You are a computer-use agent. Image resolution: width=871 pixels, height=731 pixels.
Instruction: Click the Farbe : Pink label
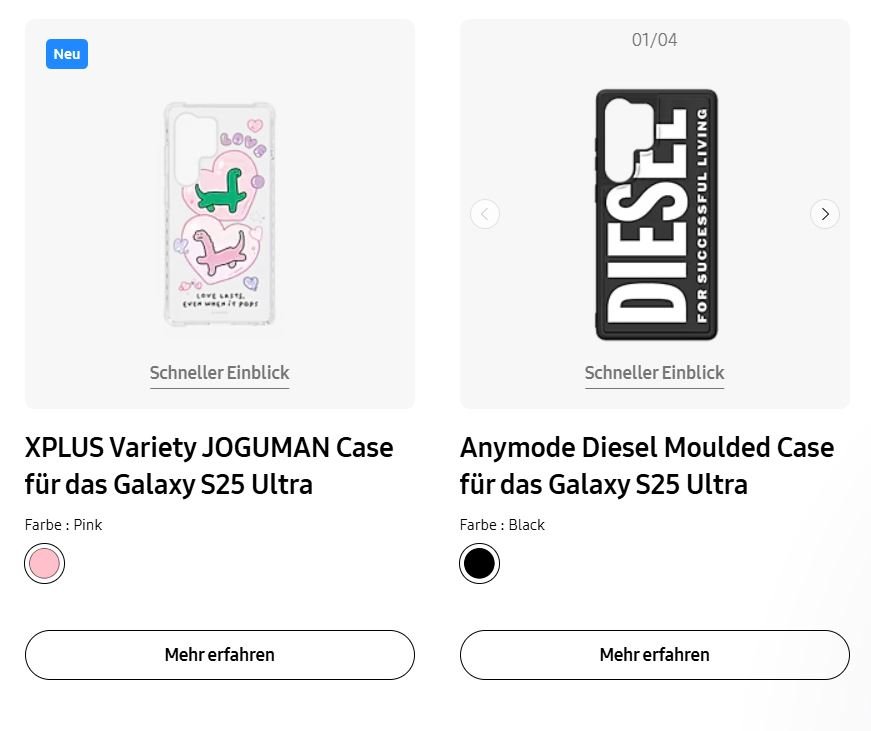pyautogui.click(x=63, y=525)
